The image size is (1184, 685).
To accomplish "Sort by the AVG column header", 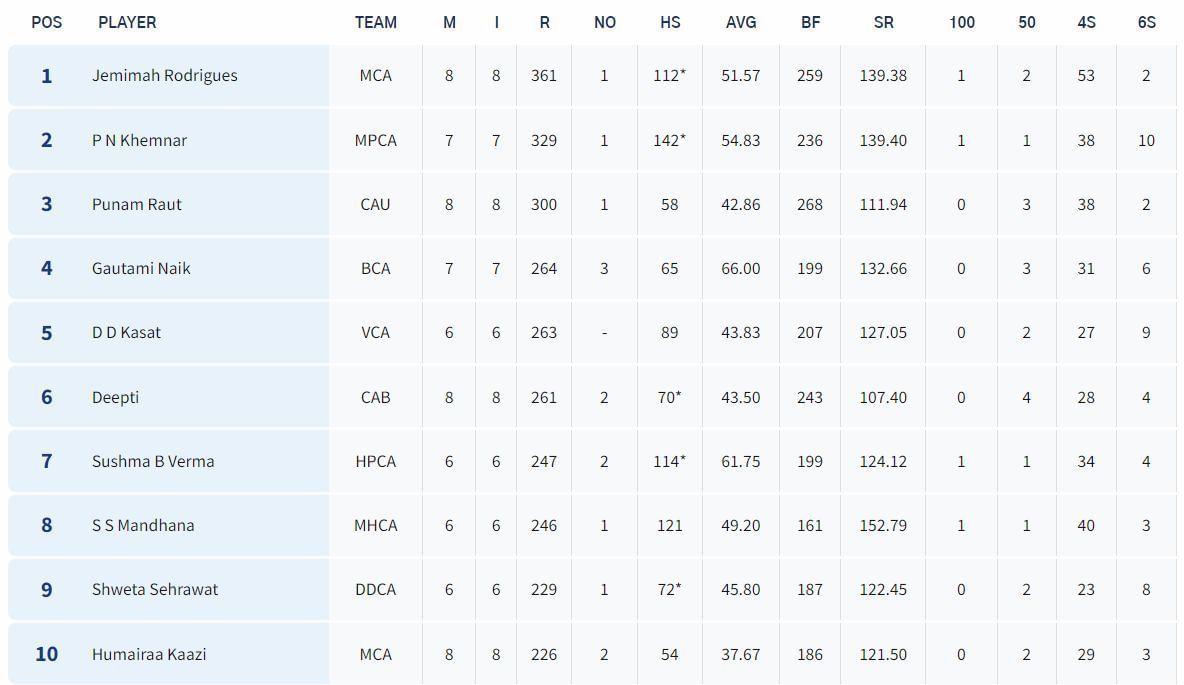I will [741, 22].
